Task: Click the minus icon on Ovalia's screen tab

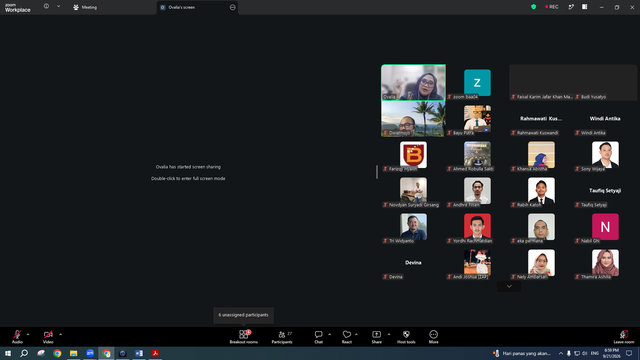Action: point(232,7)
